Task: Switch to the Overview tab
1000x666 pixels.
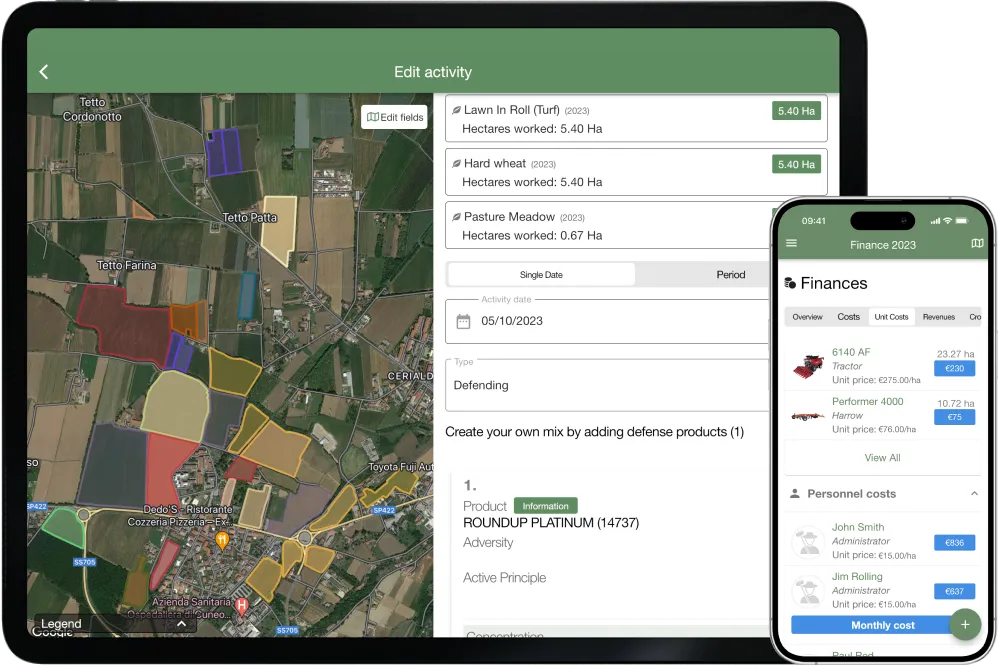Action: (807, 317)
